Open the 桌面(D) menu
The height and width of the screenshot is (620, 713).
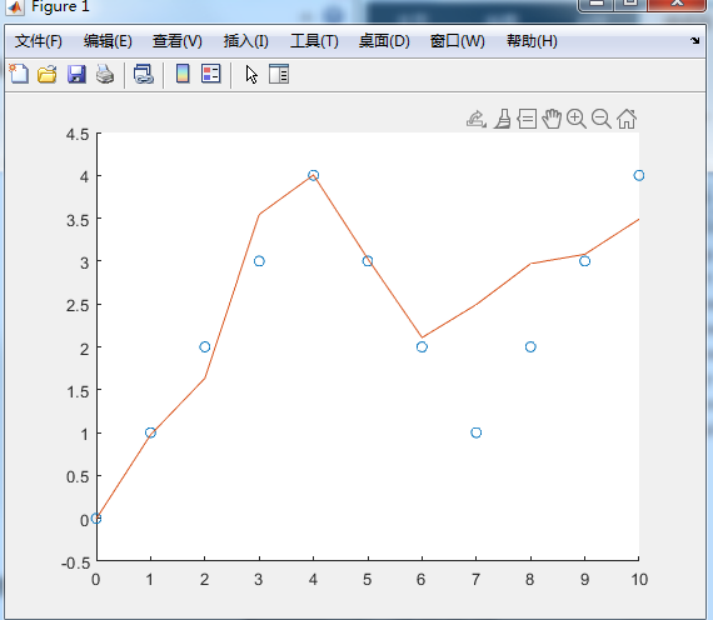coord(384,41)
